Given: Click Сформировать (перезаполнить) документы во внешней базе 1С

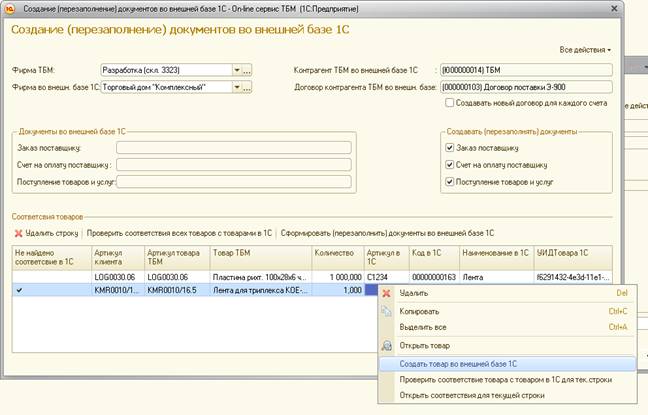Looking at the screenshot, I should pyautogui.click(x=387, y=233).
